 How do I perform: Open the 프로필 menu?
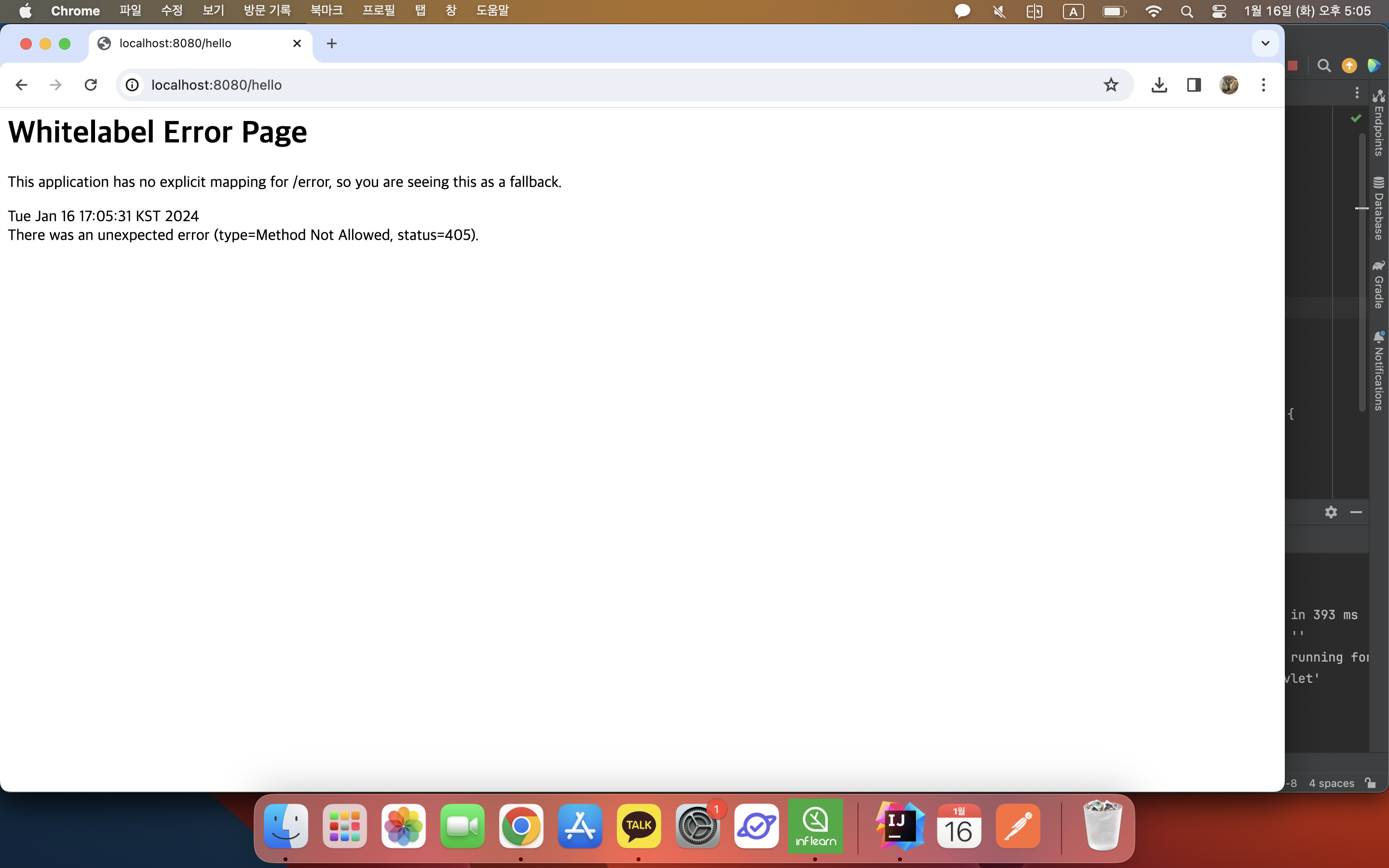pyautogui.click(x=378, y=11)
